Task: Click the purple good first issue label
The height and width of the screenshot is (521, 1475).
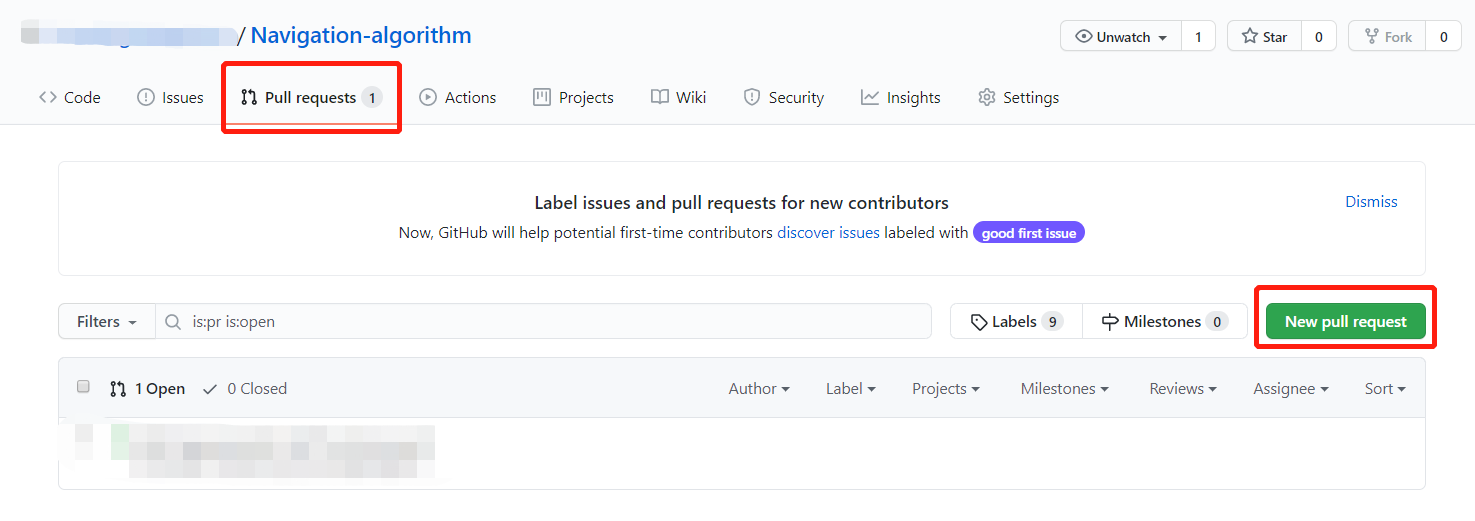Action: click(x=1028, y=233)
